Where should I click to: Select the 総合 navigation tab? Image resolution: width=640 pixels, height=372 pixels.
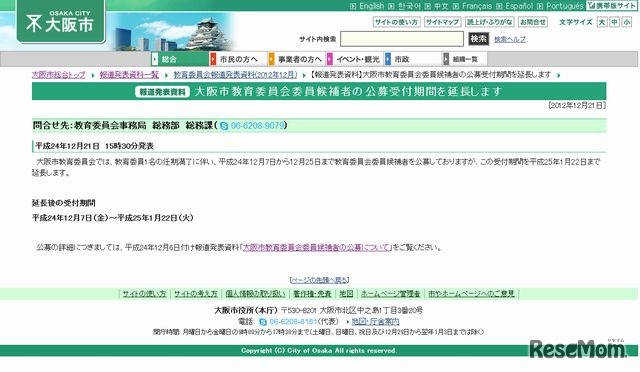click(180, 59)
